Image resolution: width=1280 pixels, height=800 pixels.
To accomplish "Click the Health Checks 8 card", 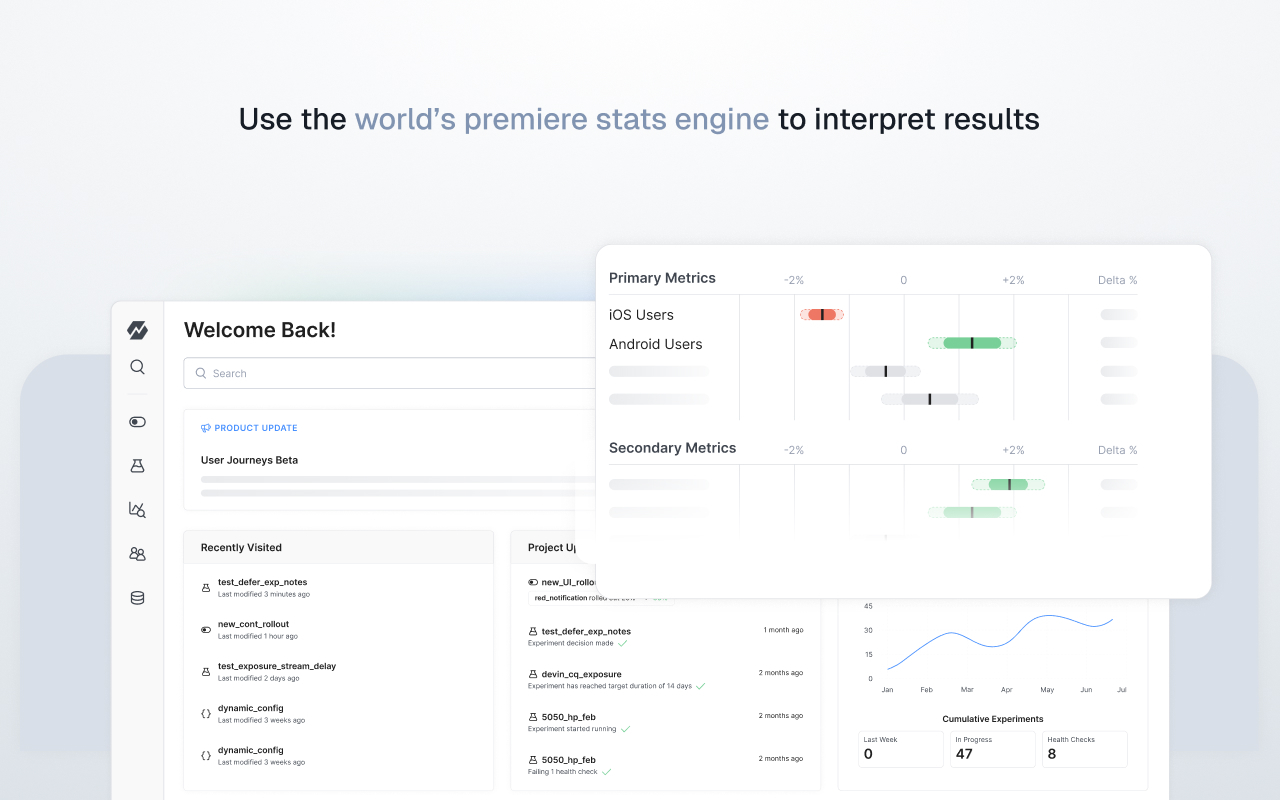I will tap(1084, 749).
